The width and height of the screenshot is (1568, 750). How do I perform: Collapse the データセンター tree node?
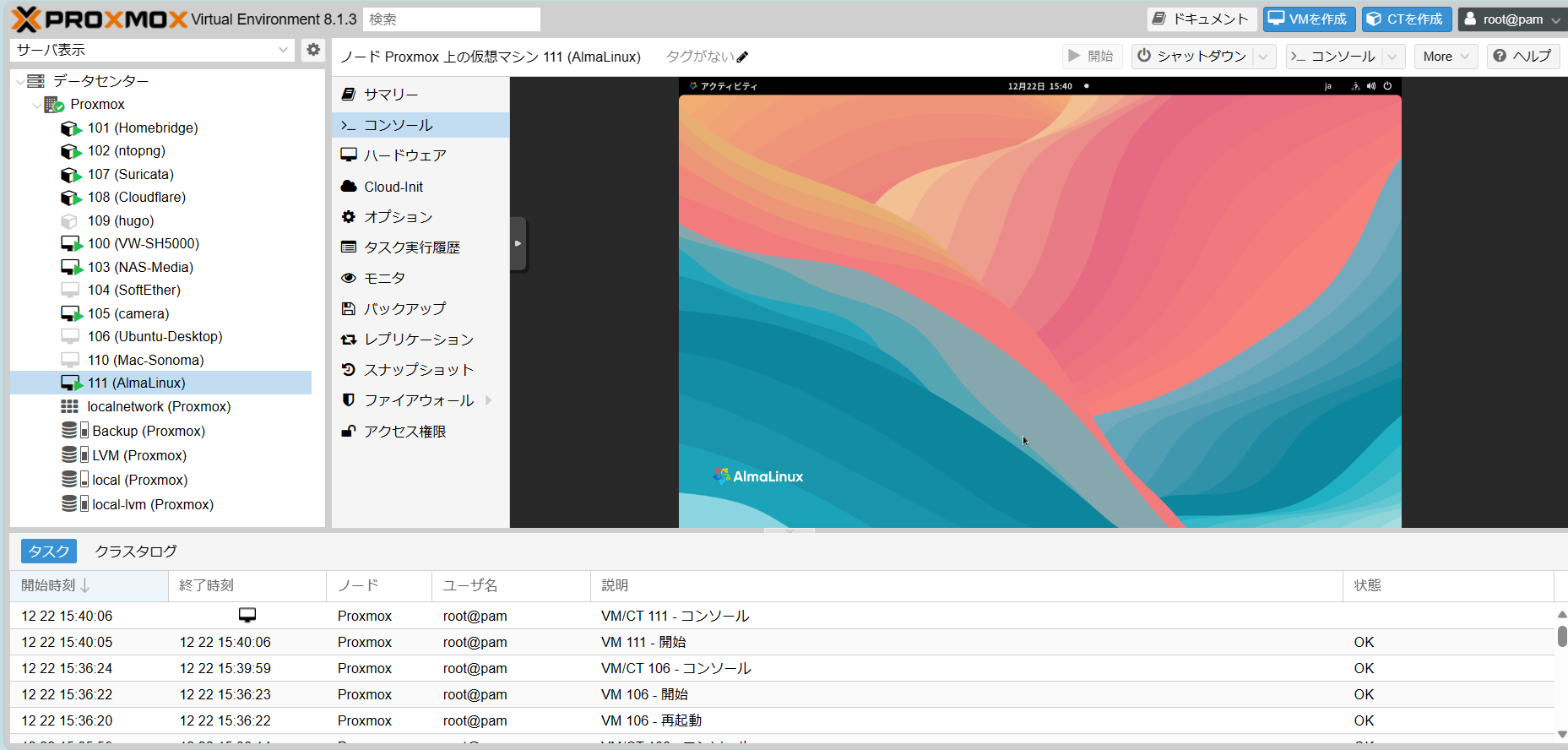(x=20, y=81)
